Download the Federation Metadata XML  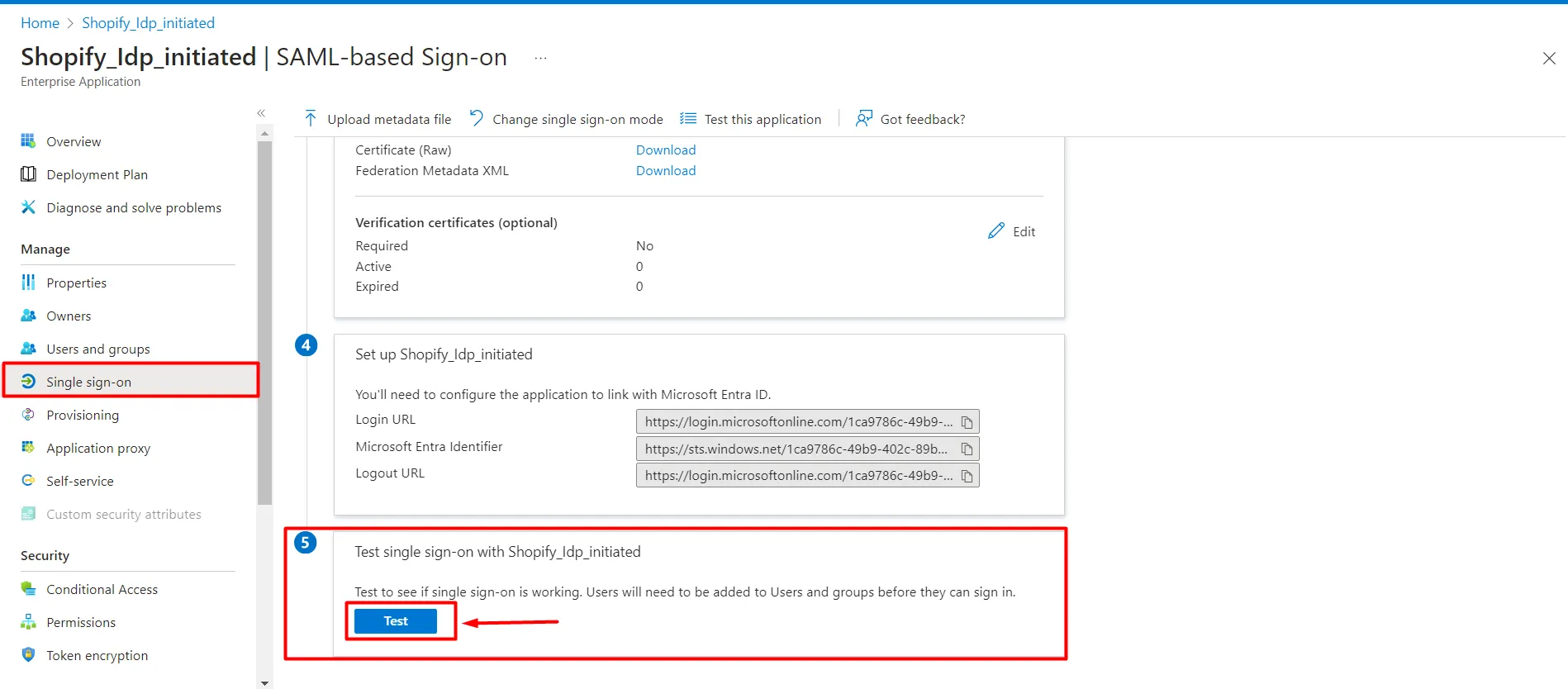[666, 171]
